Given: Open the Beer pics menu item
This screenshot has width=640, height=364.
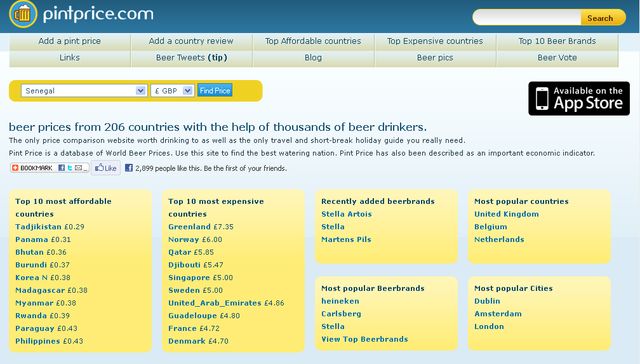Looking at the screenshot, I should (435, 58).
